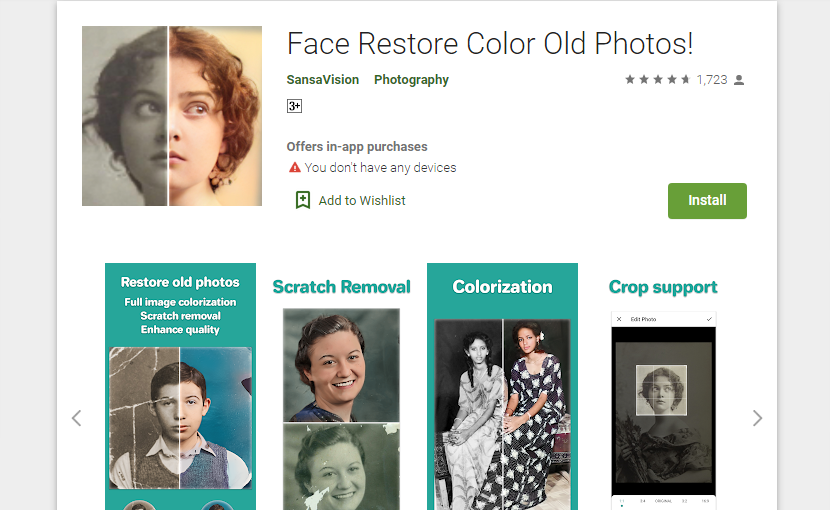Click the 3+ content rating badge

pos(294,106)
